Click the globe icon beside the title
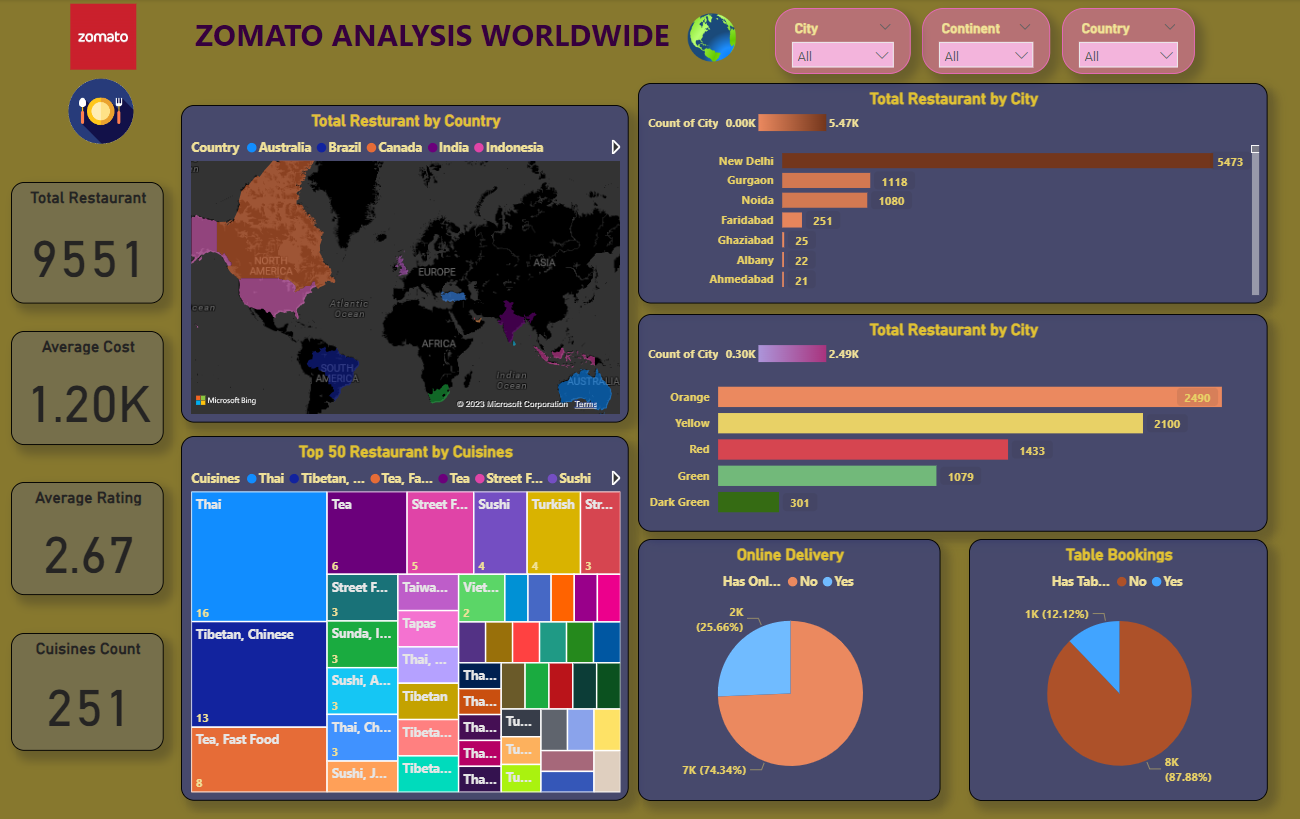The image size is (1300, 819). point(711,38)
